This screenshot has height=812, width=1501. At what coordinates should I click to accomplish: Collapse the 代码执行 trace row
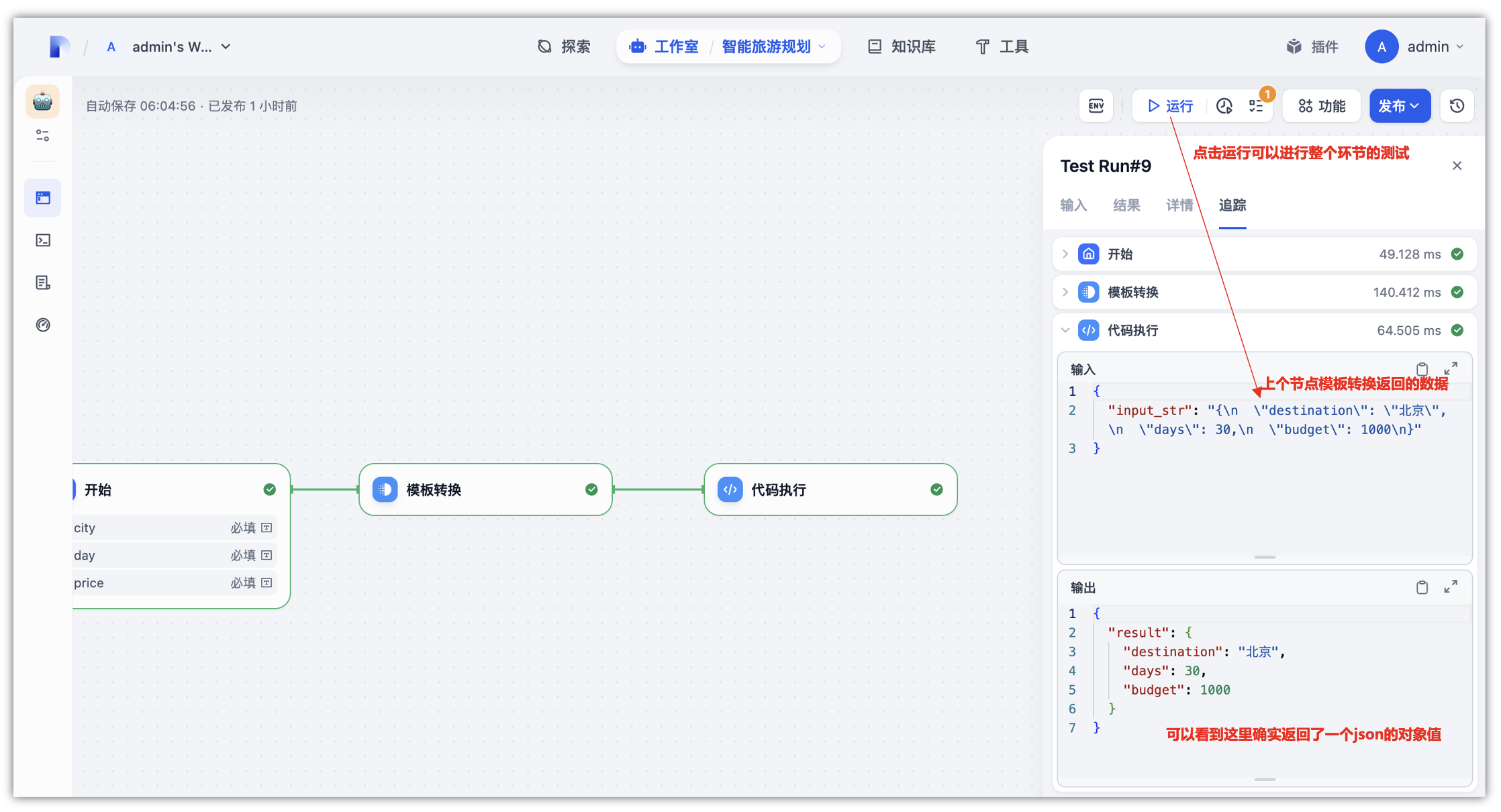coord(1065,331)
